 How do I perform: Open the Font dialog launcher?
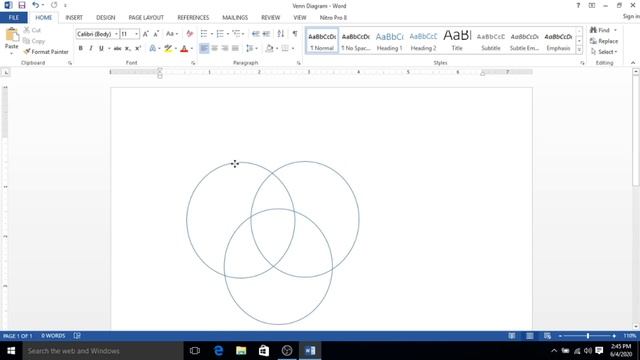193,63
